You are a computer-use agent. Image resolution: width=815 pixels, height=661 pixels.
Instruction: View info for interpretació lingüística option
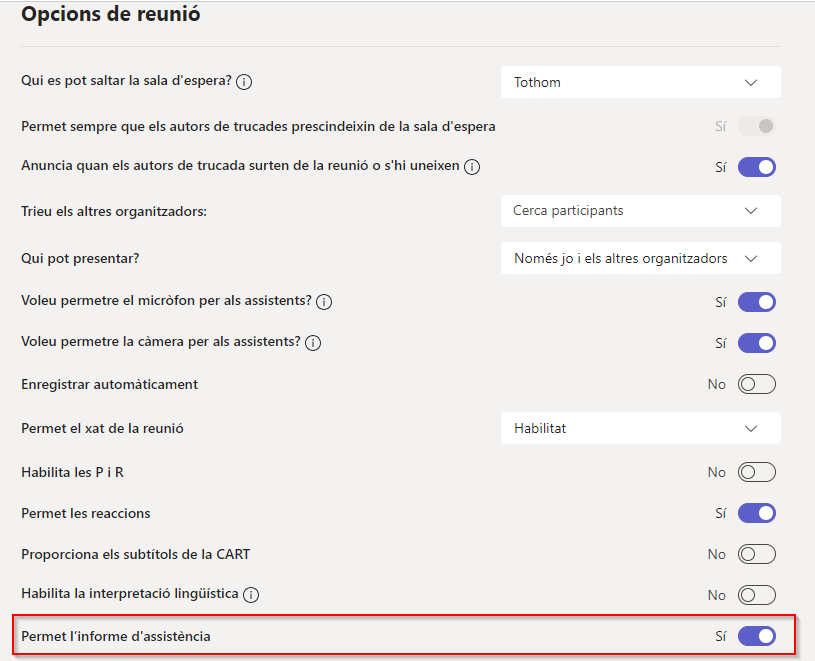click(251, 594)
